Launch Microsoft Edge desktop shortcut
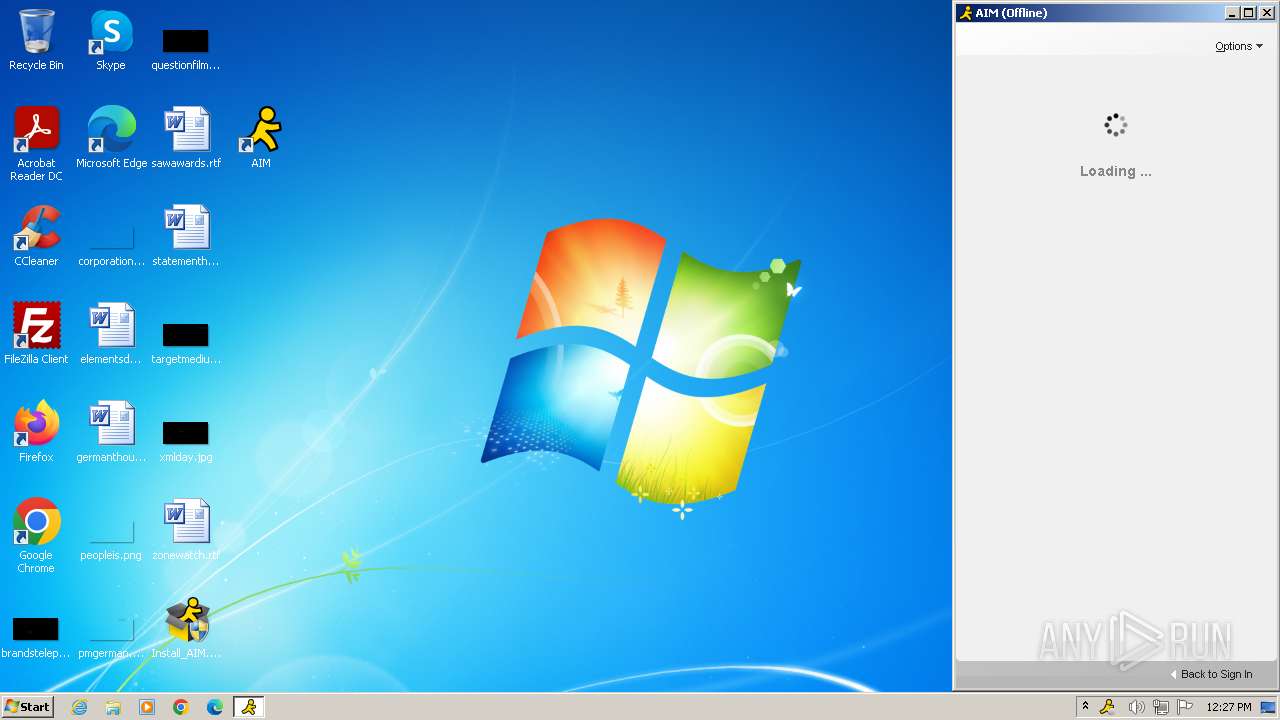The height and width of the screenshot is (720, 1280). tap(111, 138)
